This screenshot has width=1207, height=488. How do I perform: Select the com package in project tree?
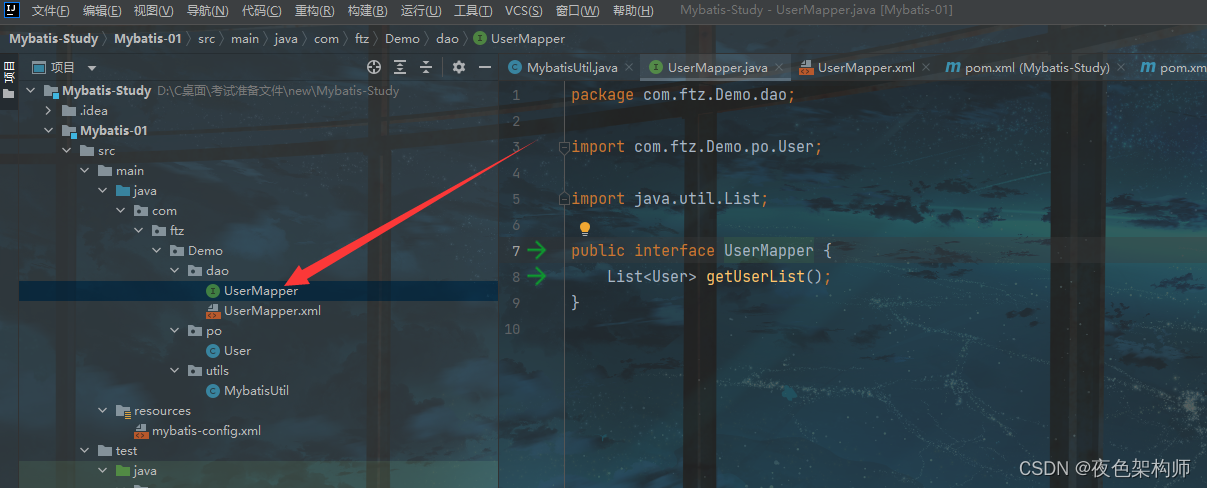tap(164, 210)
